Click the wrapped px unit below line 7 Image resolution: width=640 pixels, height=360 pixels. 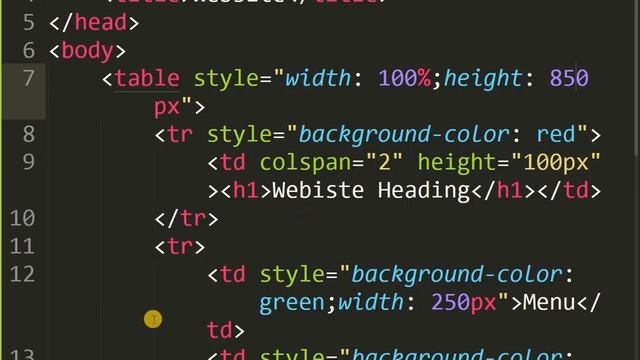click(x=167, y=107)
